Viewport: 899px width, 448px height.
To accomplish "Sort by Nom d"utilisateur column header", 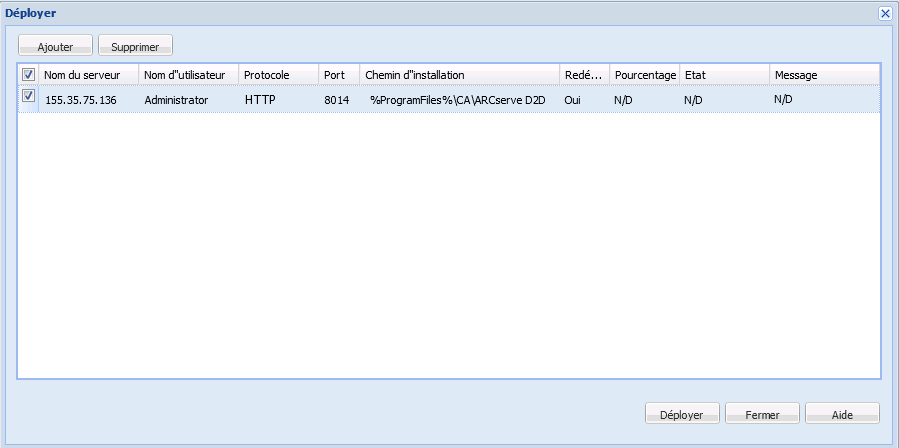I will tap(189, 75).
